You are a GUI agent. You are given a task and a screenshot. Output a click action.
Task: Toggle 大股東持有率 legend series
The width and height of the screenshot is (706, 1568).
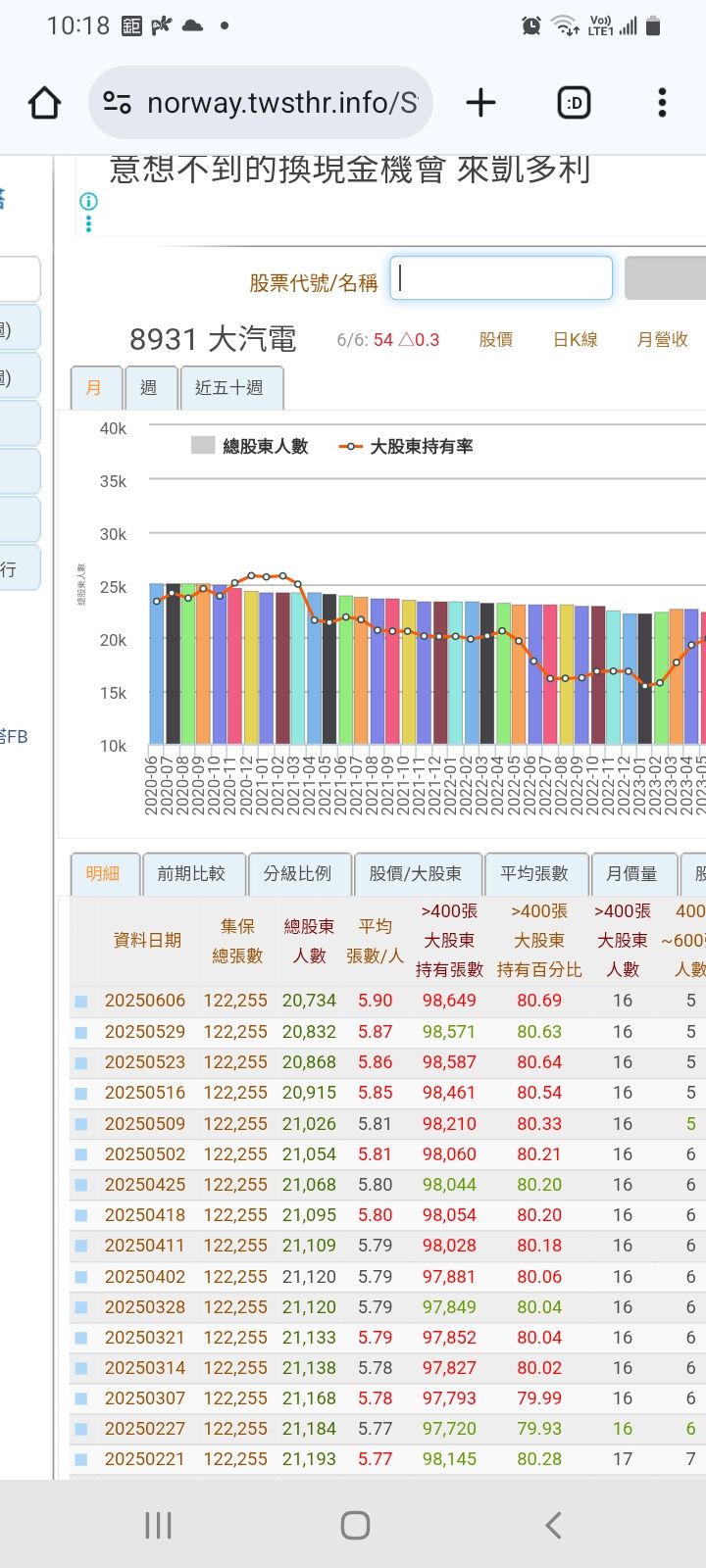[406, 446]
